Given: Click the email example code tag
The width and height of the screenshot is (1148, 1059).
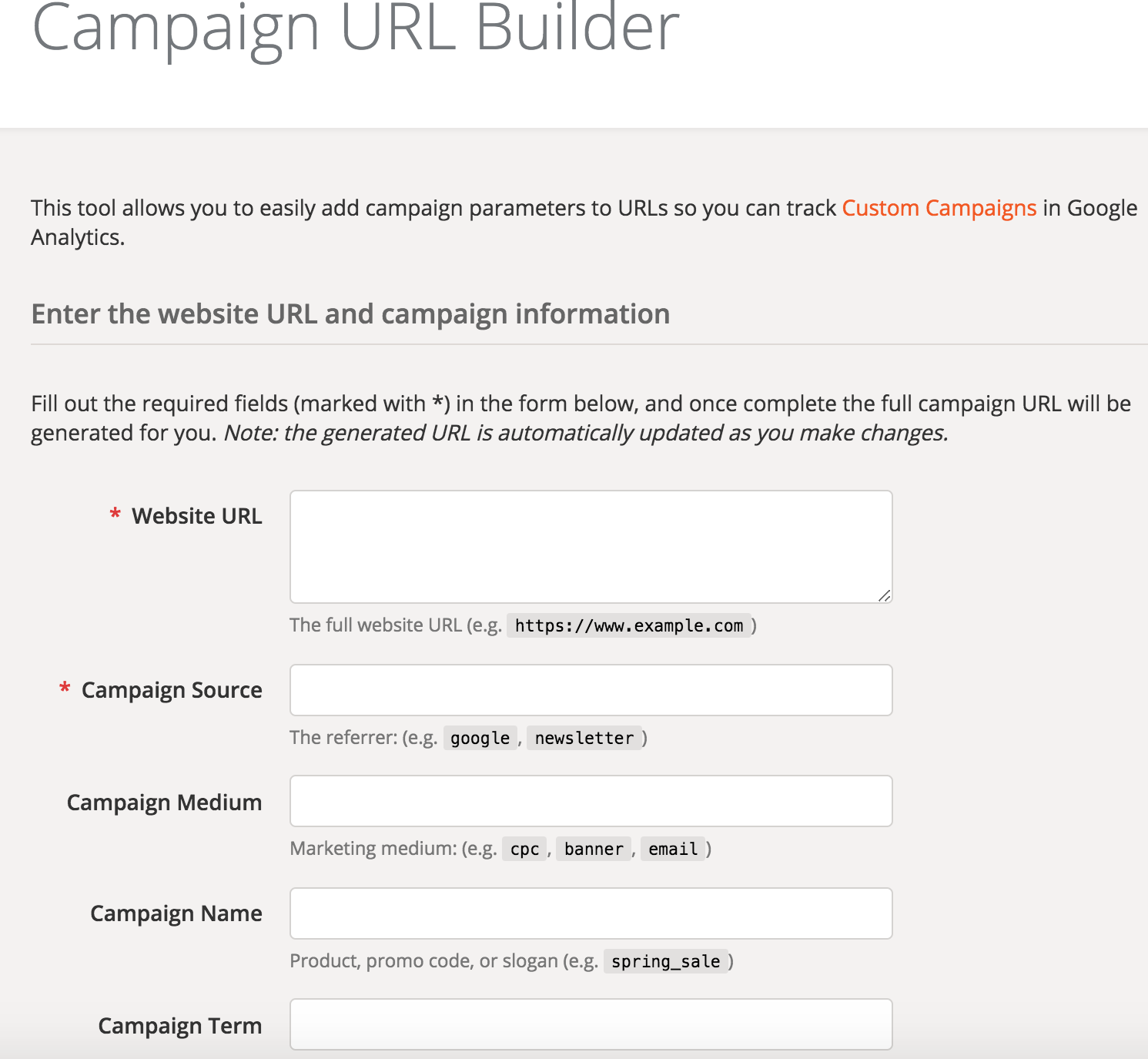Looking at the screenshot, I should [672, 849].
